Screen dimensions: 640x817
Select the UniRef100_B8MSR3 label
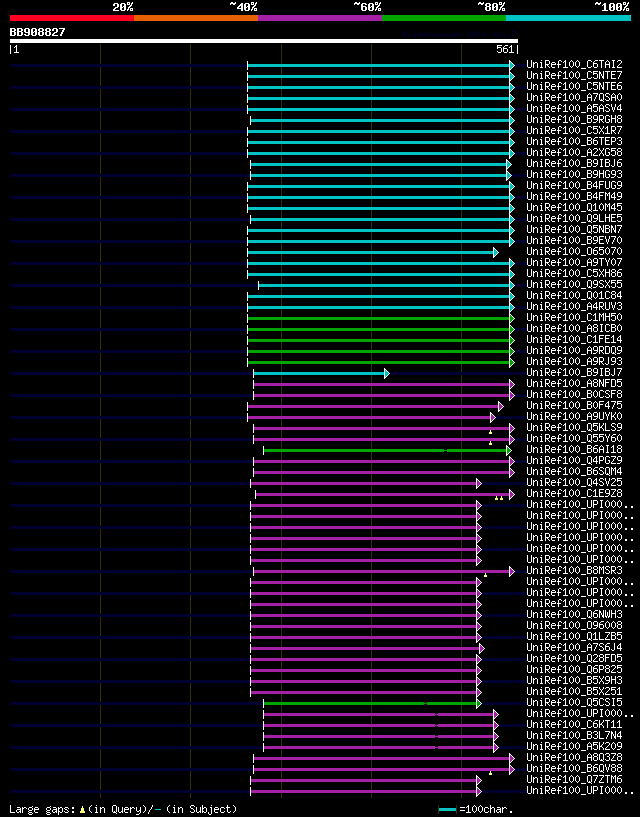[574, 570]
